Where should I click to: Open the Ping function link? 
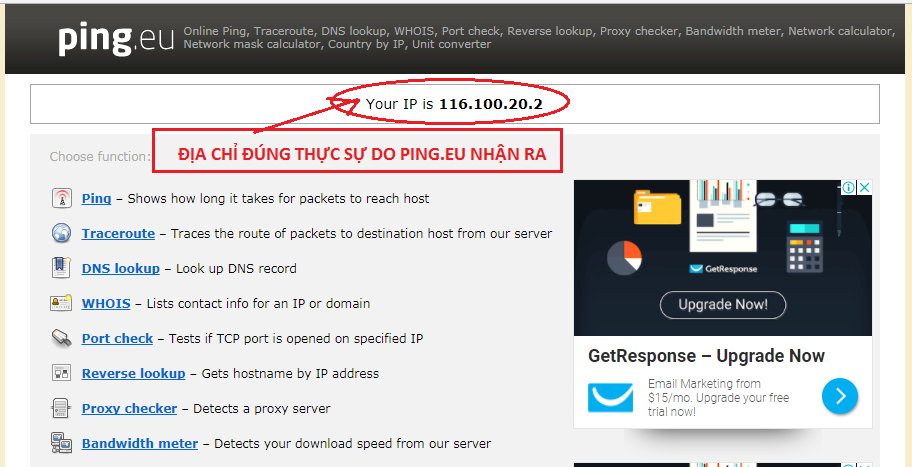(97, 198)
